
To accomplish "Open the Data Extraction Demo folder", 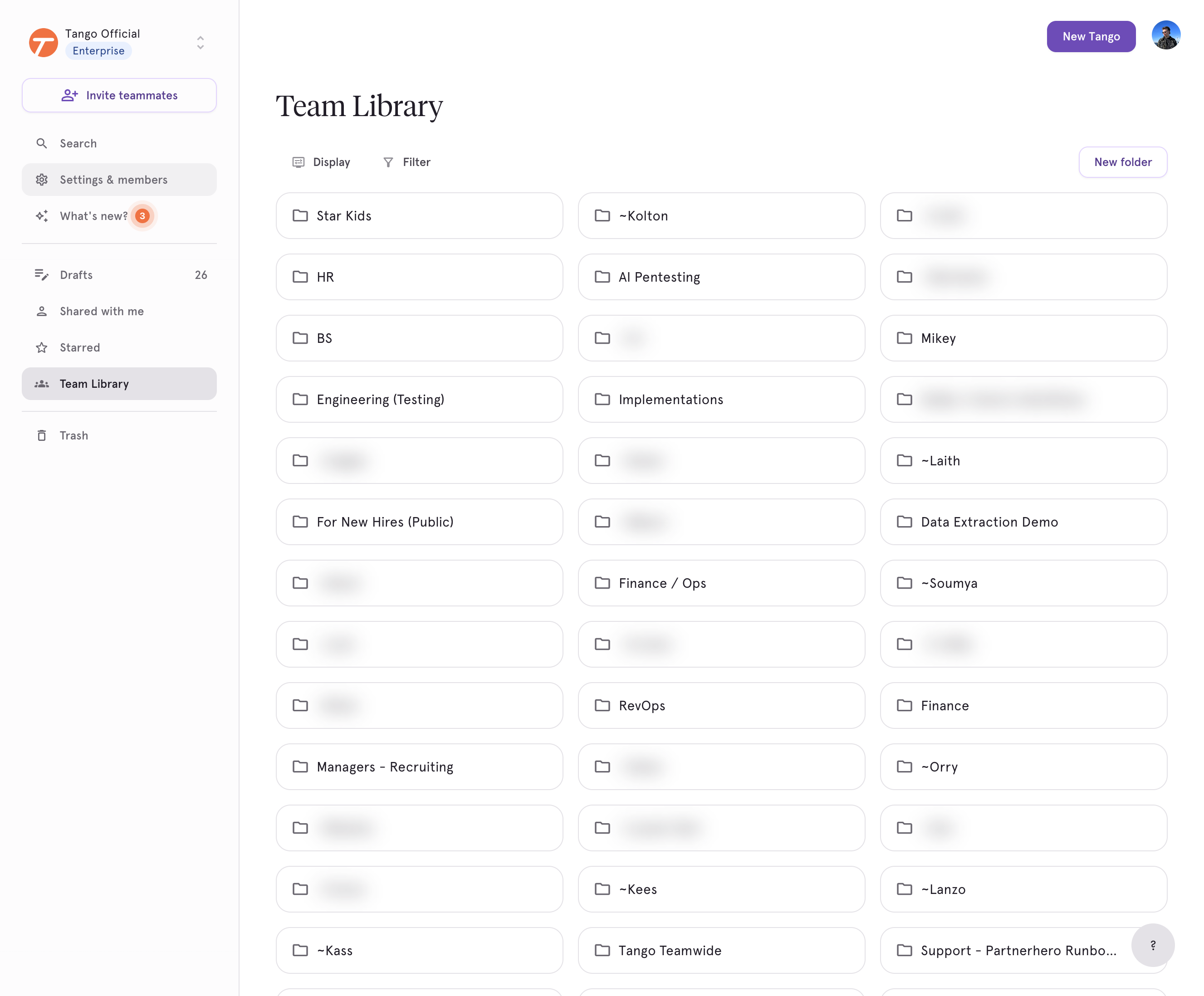I will click(1023, 522).
